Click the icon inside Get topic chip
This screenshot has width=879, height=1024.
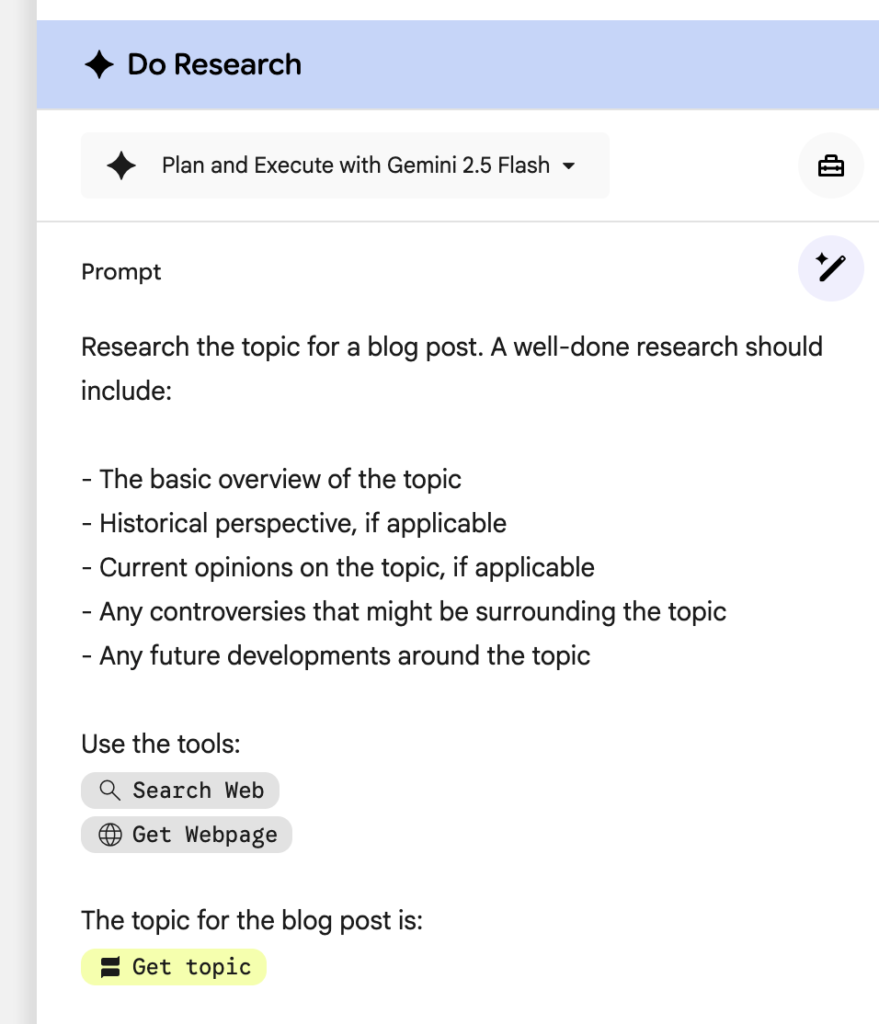pos(110,966)
